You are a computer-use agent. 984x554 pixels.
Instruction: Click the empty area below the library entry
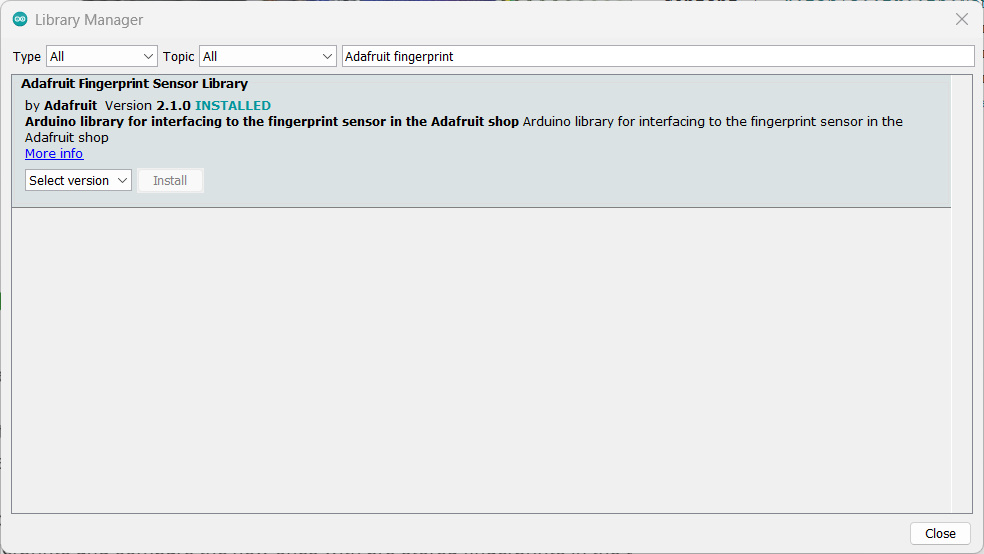[x=480, y=360]
